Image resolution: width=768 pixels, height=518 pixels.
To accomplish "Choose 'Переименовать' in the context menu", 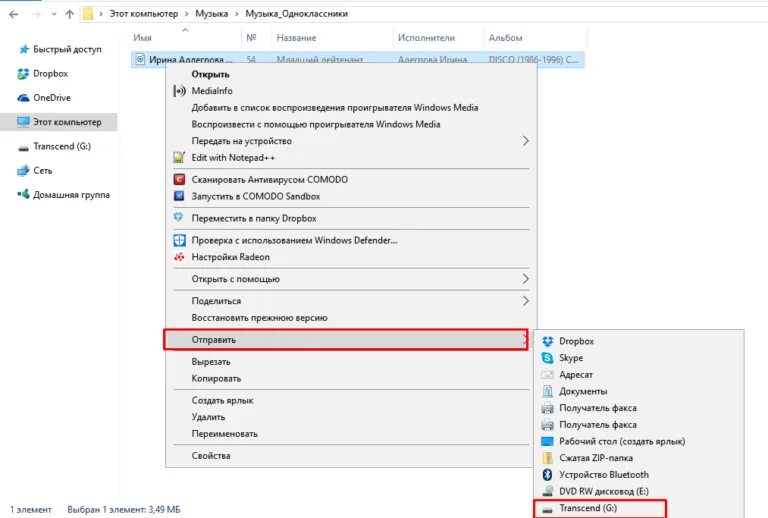I will coord(351,434).
